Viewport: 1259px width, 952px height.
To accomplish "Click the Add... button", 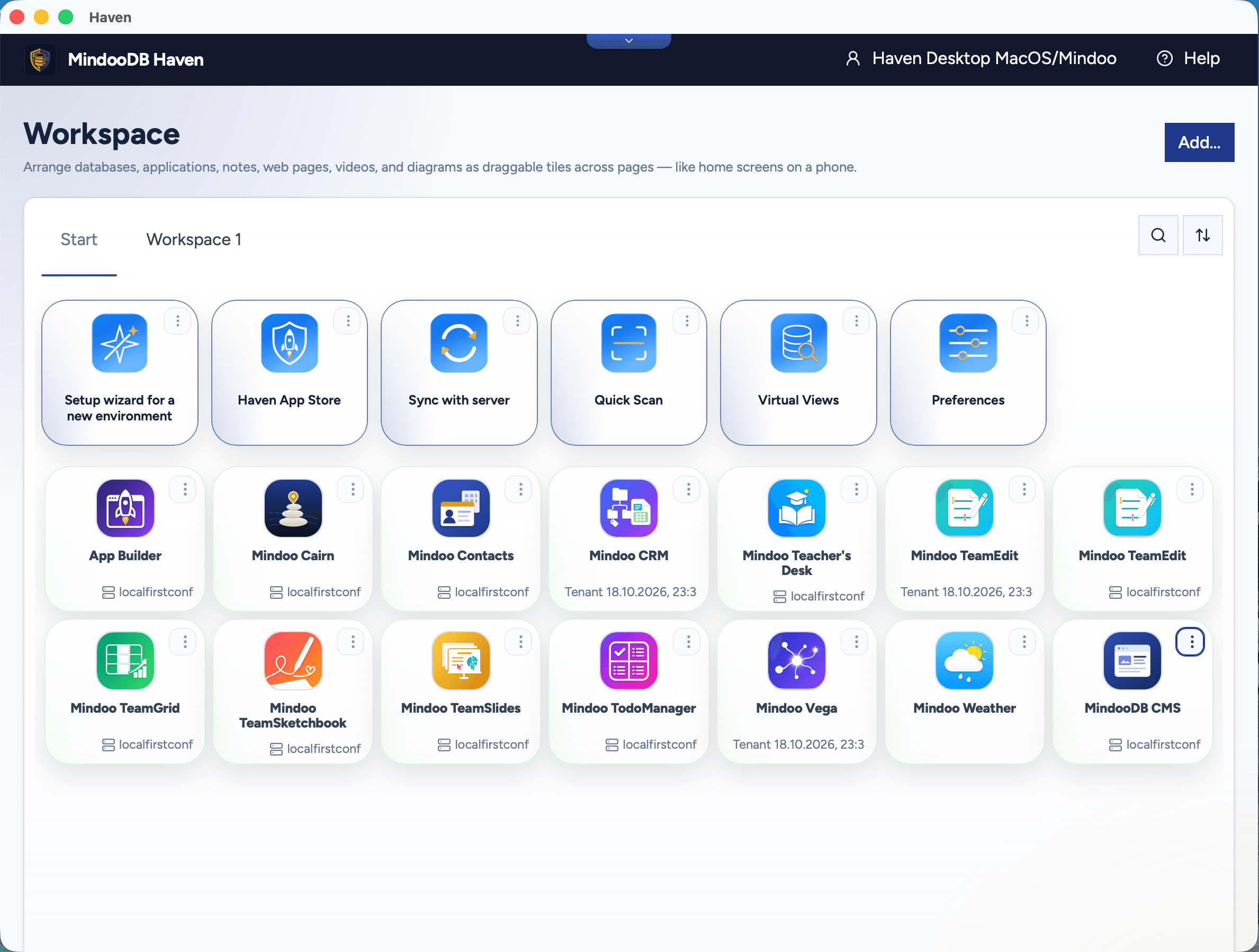I will click(1199, 142).
